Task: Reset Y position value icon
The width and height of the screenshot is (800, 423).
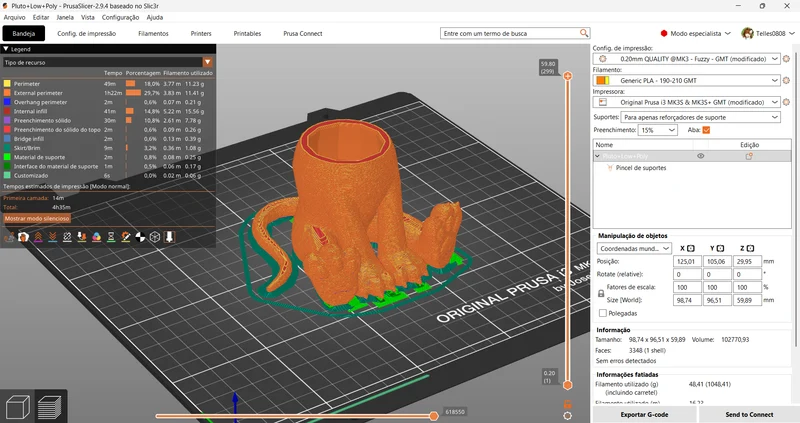Action: click(720, 248)
